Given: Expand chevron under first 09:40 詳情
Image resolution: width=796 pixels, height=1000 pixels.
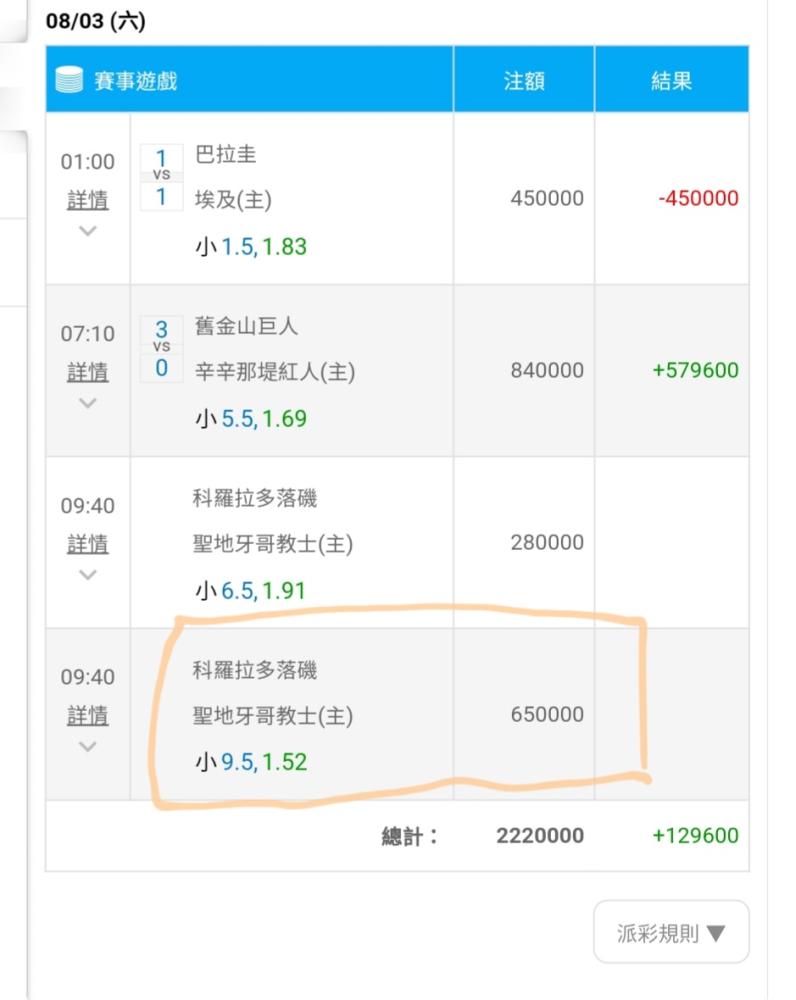Looking at the screenshot, I should 88,575.
